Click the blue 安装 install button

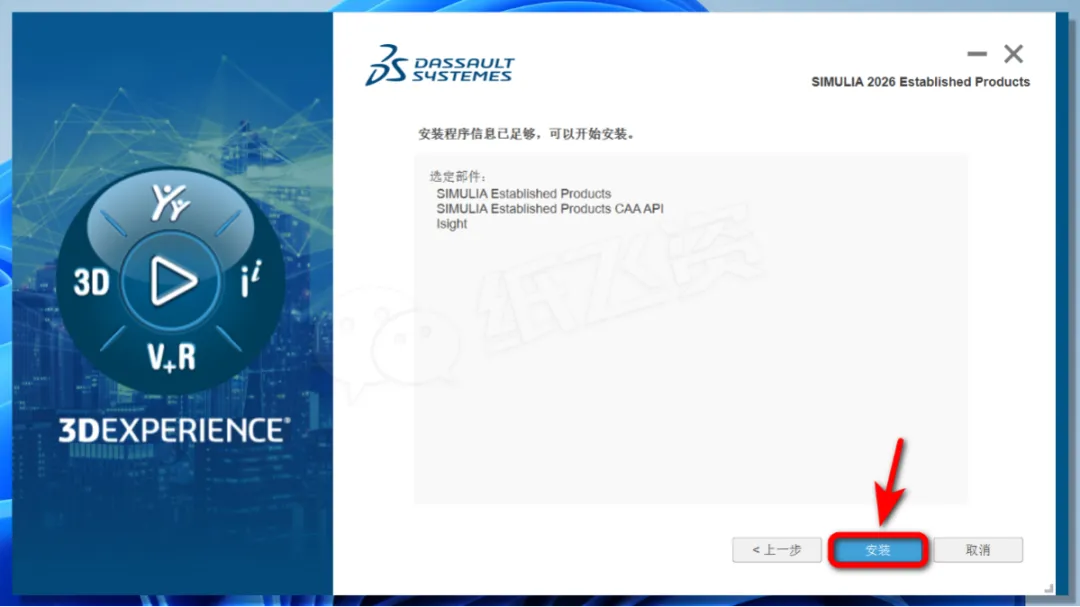(x=878, y=550)
